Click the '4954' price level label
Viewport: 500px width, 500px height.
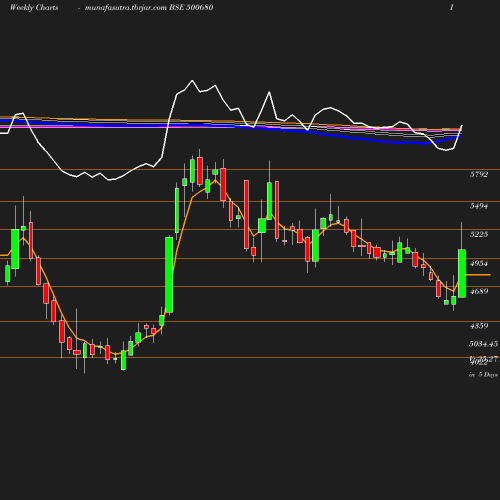[479, 263]
